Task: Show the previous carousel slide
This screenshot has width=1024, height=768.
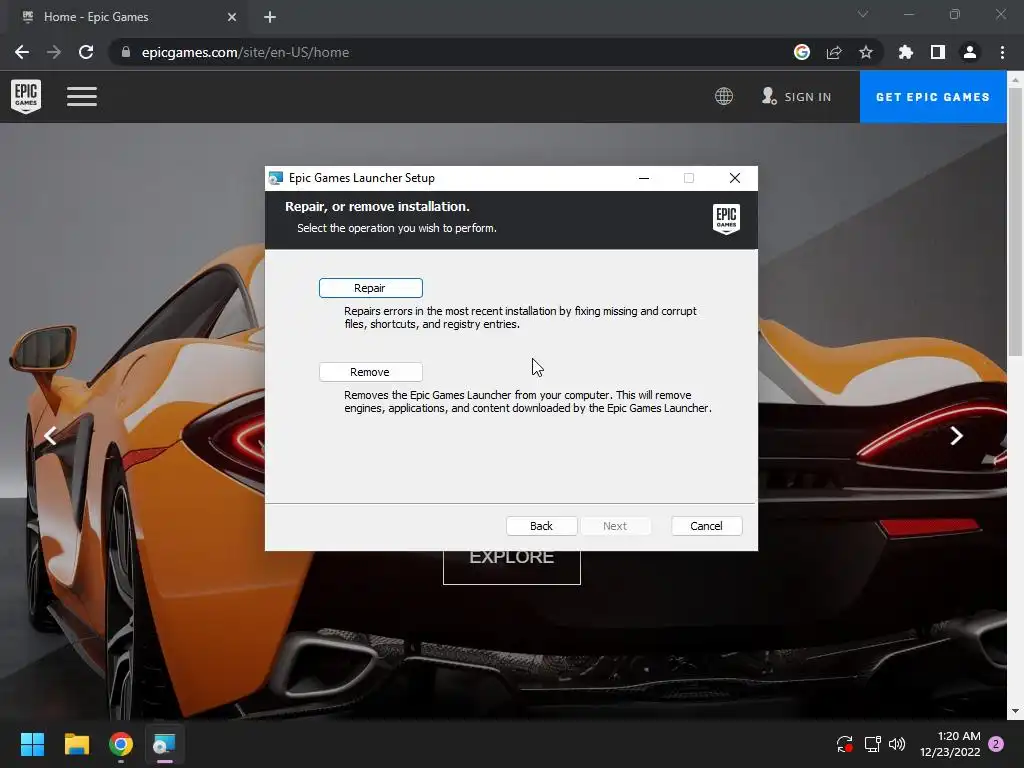Action: (50, 436)
